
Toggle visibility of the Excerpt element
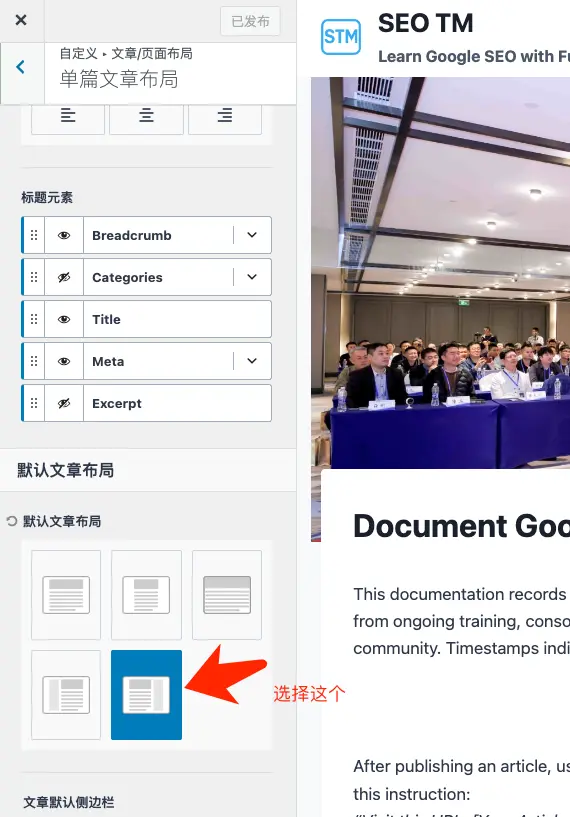pos(64,403)
